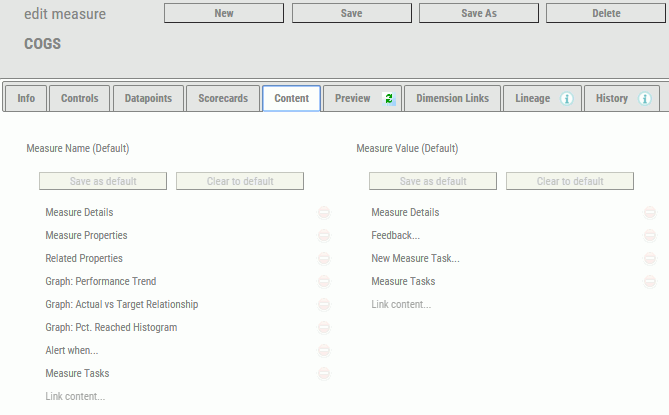Click the COGS measure title
669x415 pixels.
pos(42,44)
